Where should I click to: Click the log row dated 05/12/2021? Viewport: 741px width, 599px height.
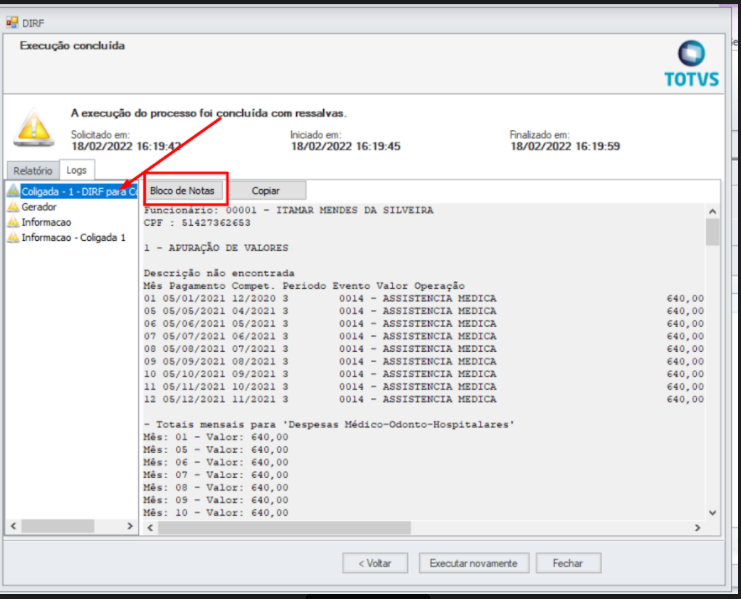coord(424,399)
